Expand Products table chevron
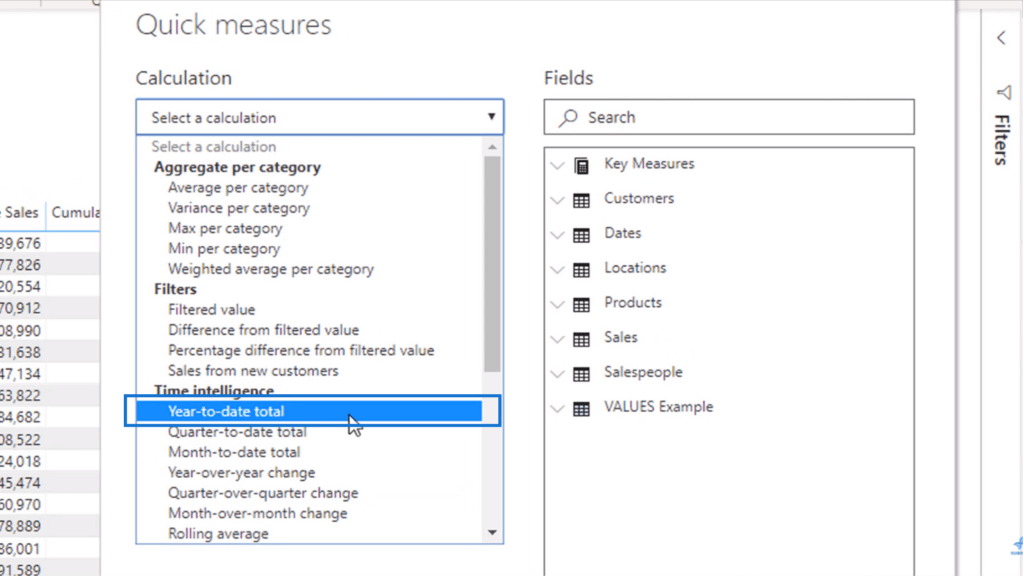 pyautogui.click(x=557, y=304)
